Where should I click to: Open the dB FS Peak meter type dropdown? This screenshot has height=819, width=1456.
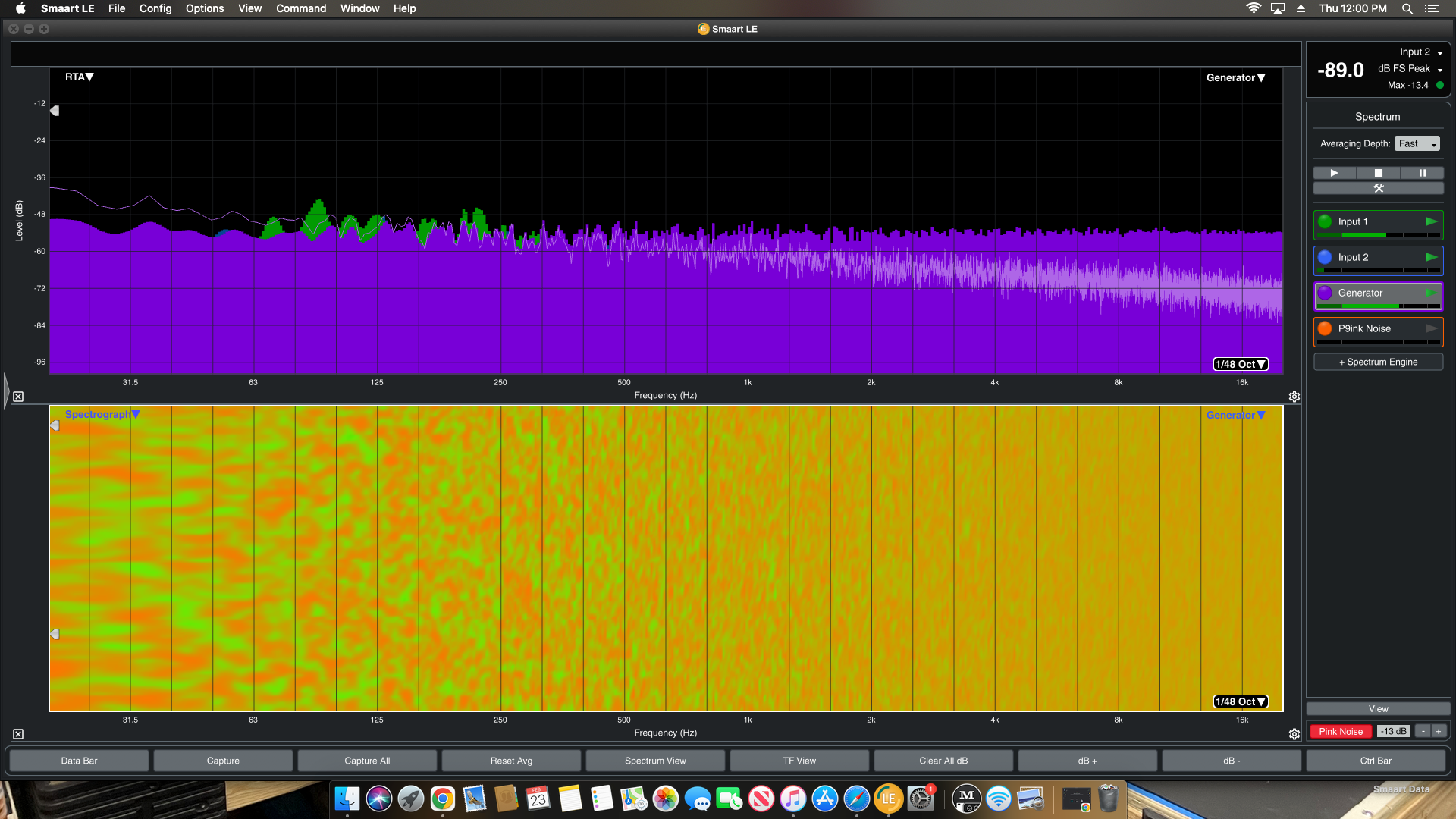pos(1410,68)
